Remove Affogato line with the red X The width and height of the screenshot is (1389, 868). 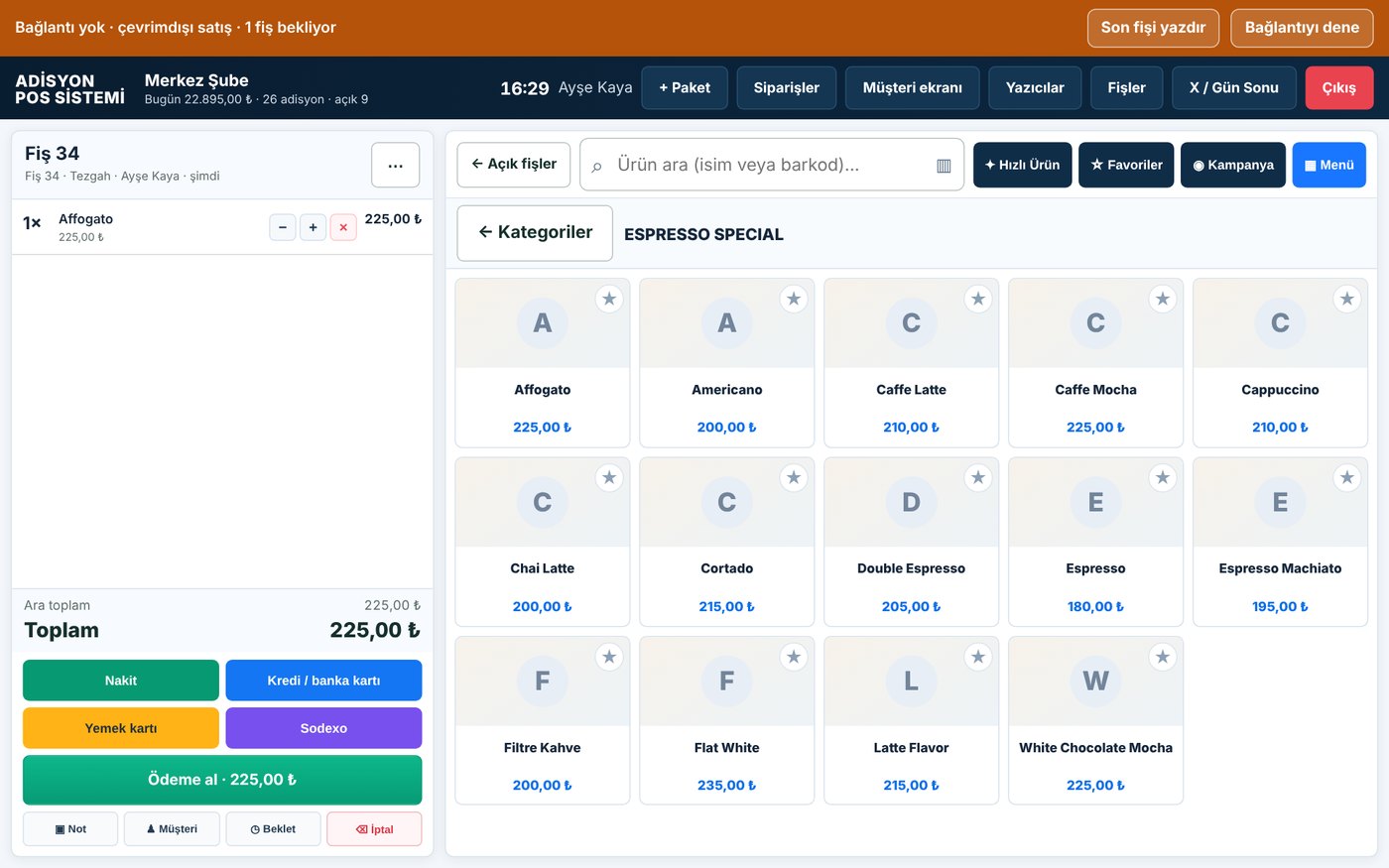point(343,227)
